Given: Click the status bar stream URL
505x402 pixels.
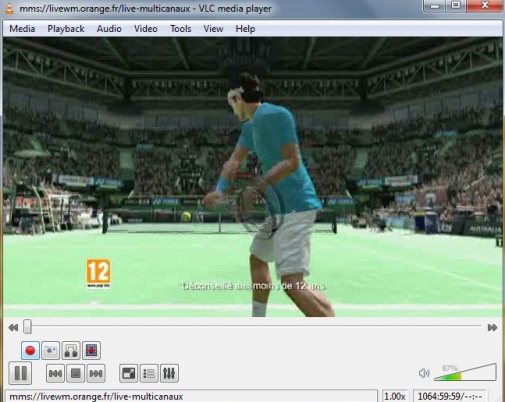Looking at the screenshot, I should point(96,397).
